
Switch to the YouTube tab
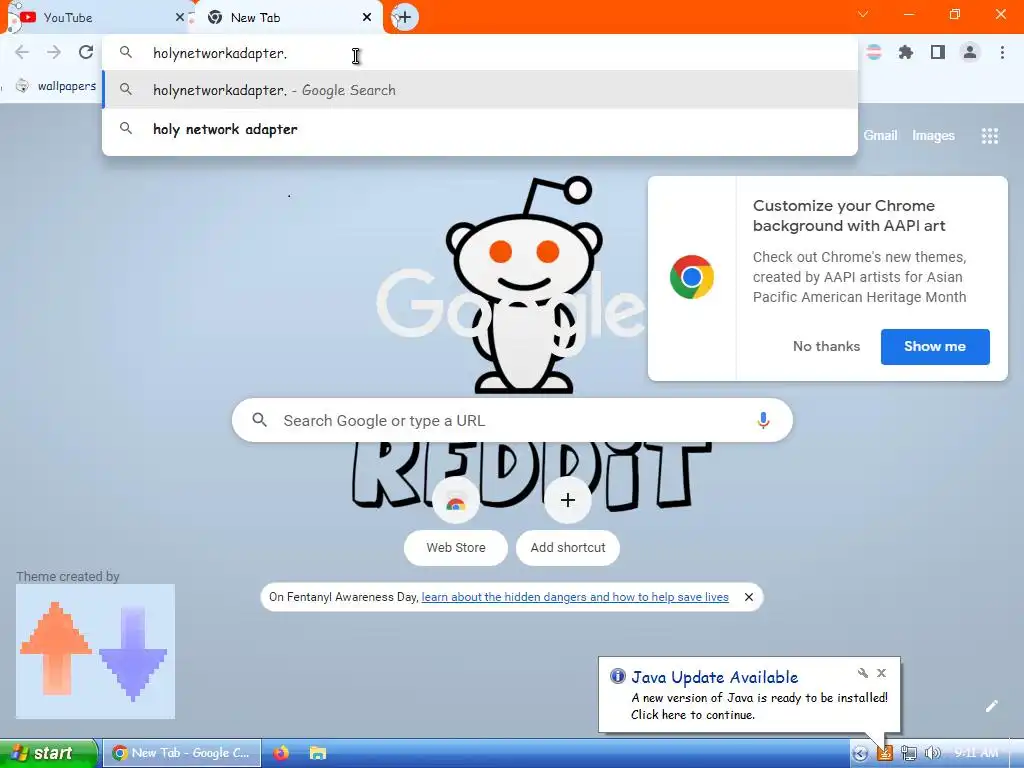[x=98, y=18]
